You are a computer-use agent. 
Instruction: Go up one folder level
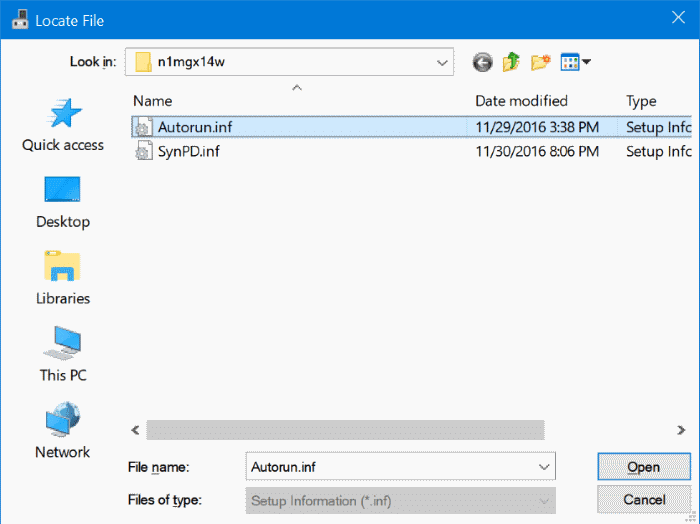point(511,62)
